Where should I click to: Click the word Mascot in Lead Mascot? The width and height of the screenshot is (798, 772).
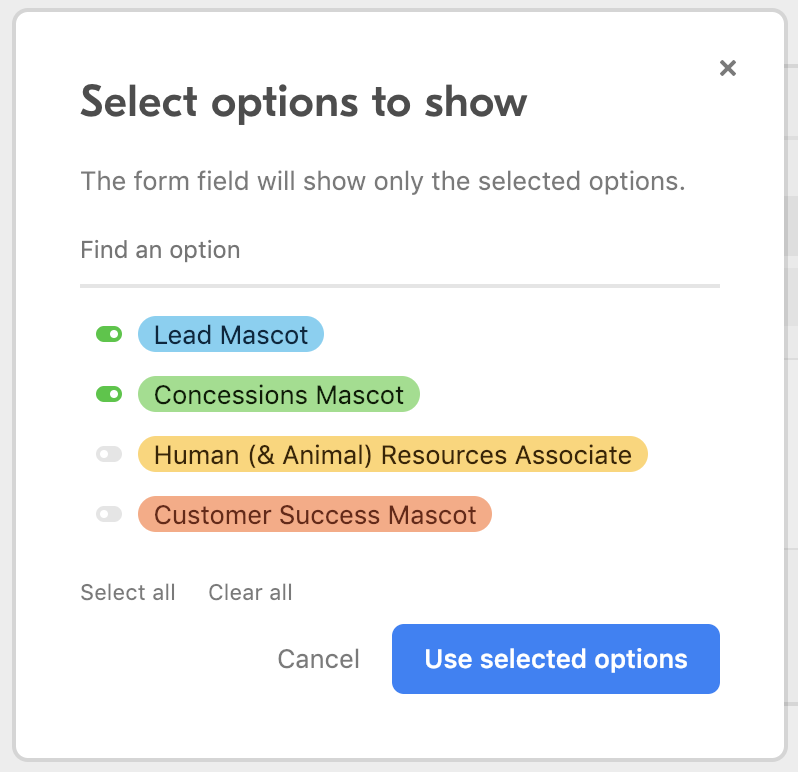click(x=264, y=335)
